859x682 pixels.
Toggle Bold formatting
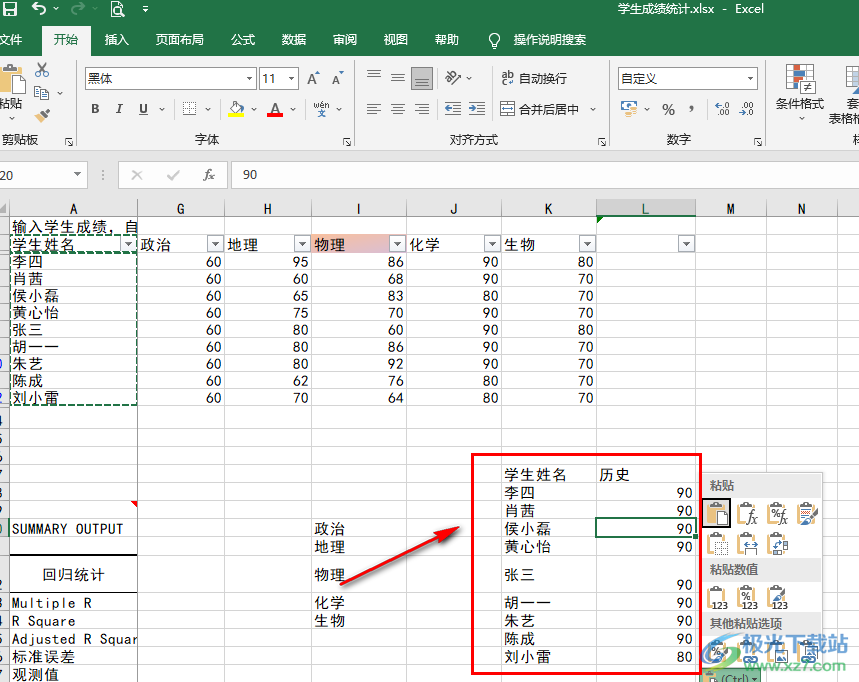click(x=95, y=109)
